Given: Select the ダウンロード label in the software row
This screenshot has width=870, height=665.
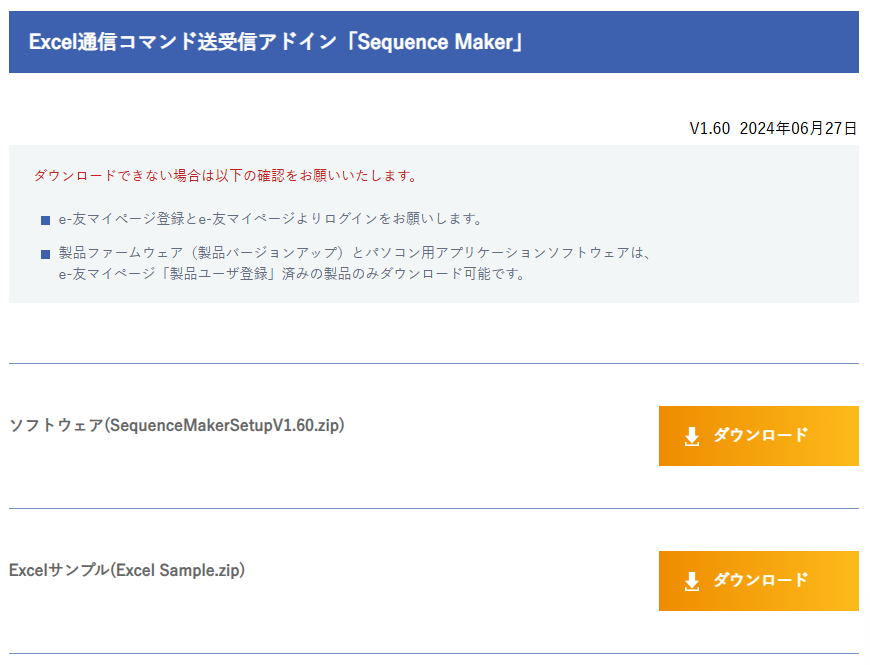Looking at the screenshot, I should click(761, 435).
